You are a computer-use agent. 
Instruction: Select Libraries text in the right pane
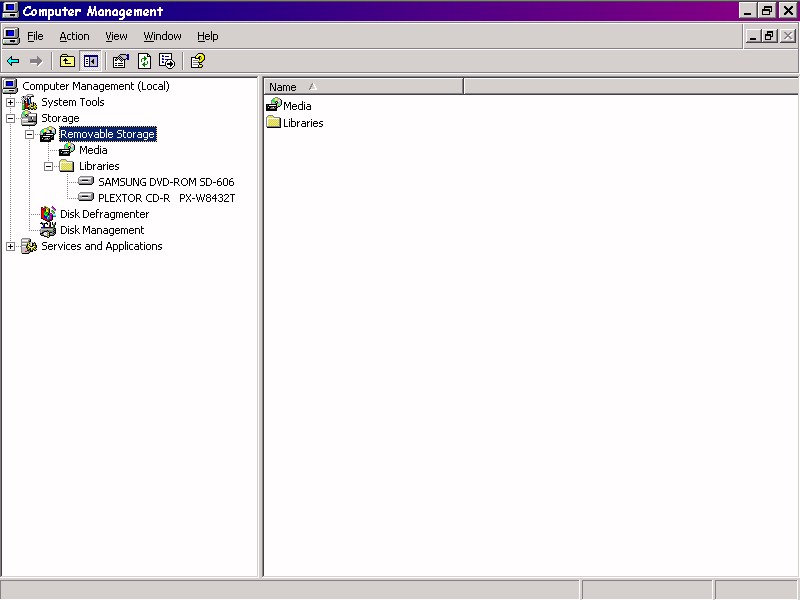point(303,123)
